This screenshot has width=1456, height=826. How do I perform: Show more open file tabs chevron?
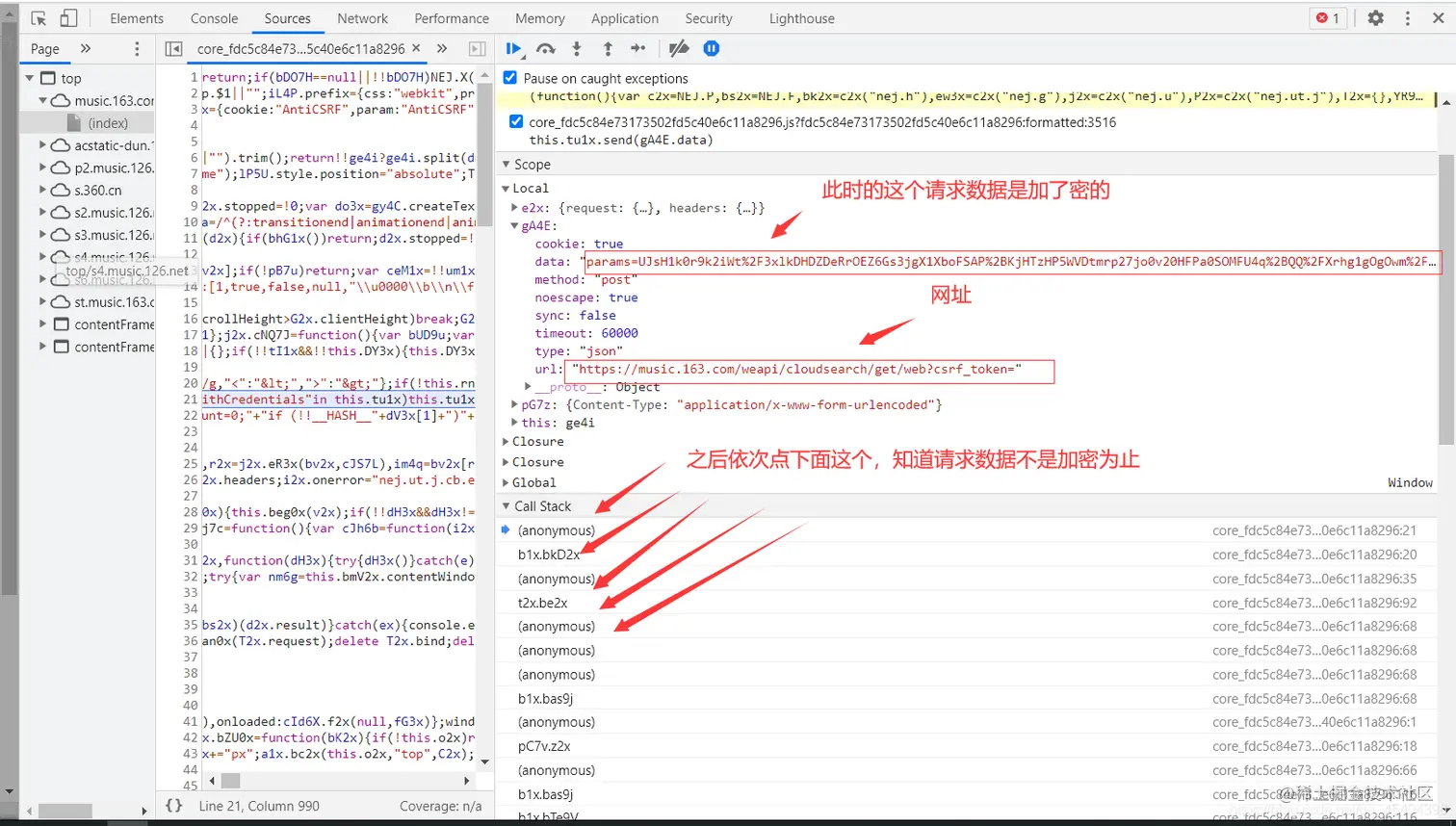pyautogui.click(x=442, y=48)
